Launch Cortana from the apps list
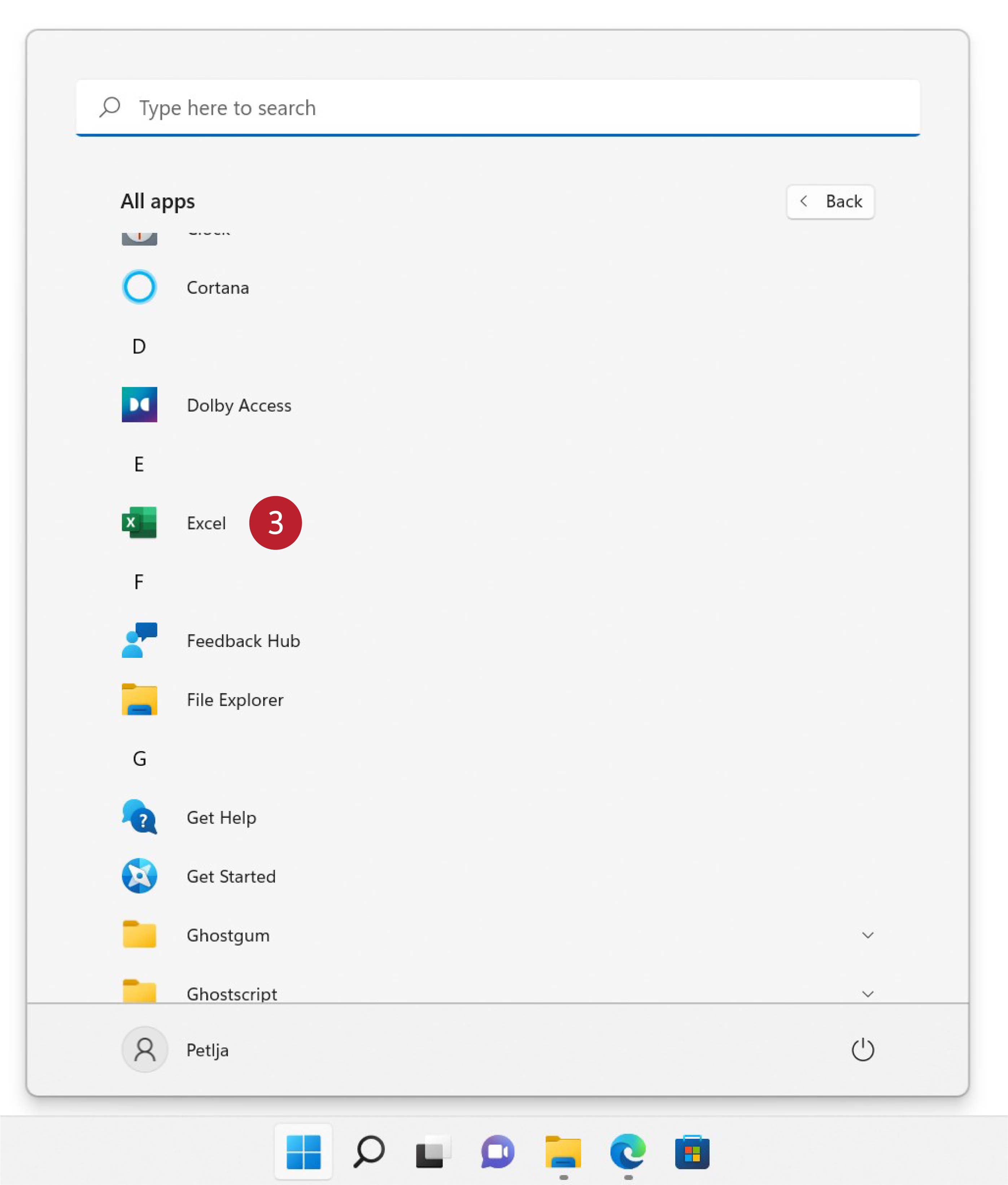The image size is (1008, 1185). click(217, 287)
